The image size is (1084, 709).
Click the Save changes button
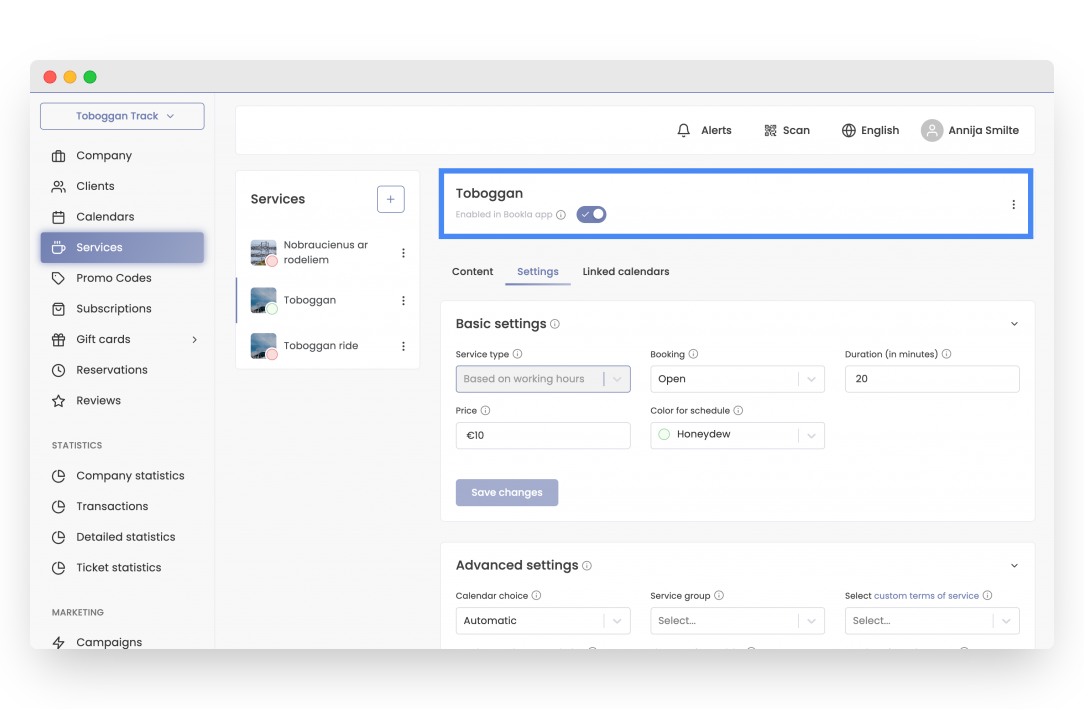507,493
